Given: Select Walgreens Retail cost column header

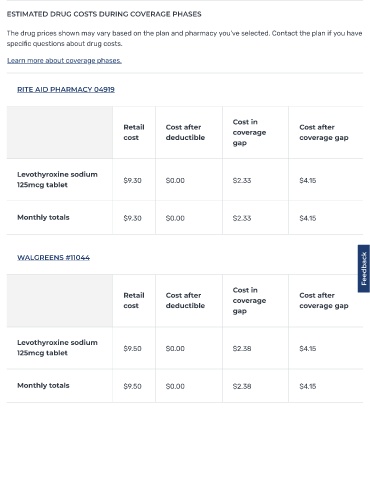Looking at the screenshot, I should click(x=134, y=300).
